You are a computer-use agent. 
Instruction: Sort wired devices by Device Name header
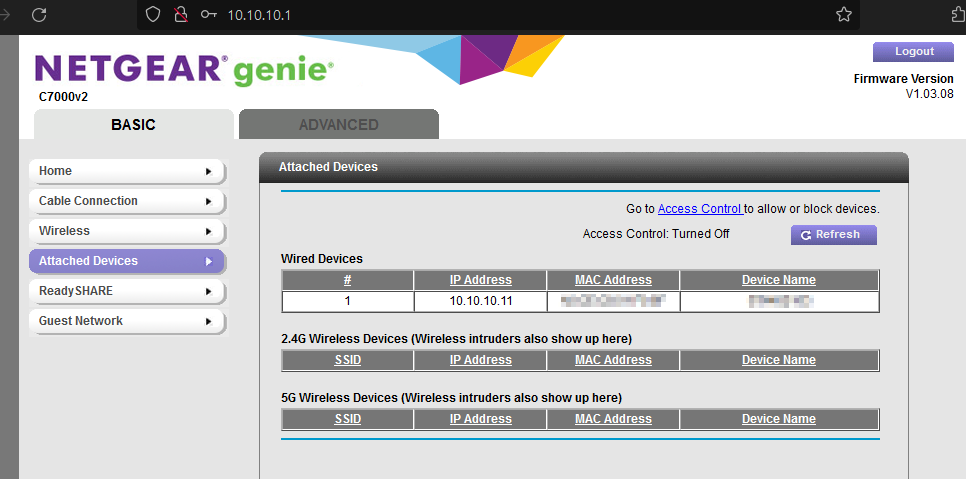click(x=779, y=280)
